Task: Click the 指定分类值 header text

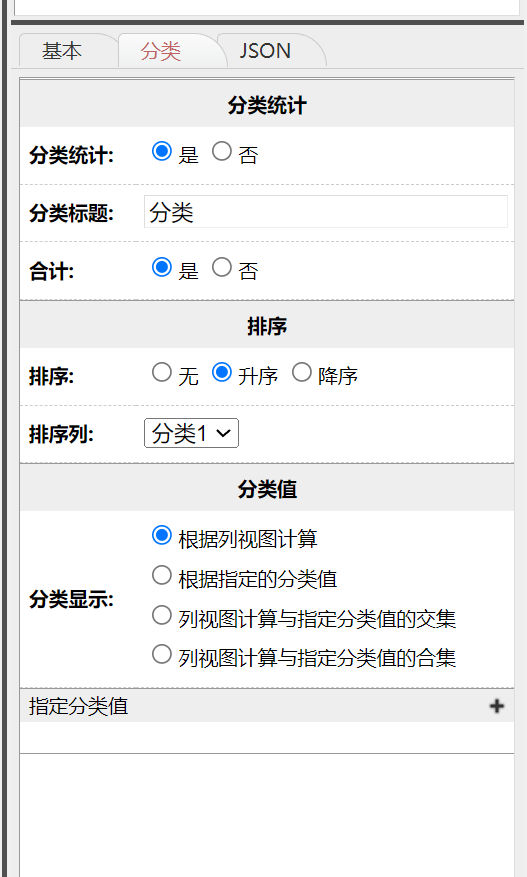Action: click(x=78, y=706)
